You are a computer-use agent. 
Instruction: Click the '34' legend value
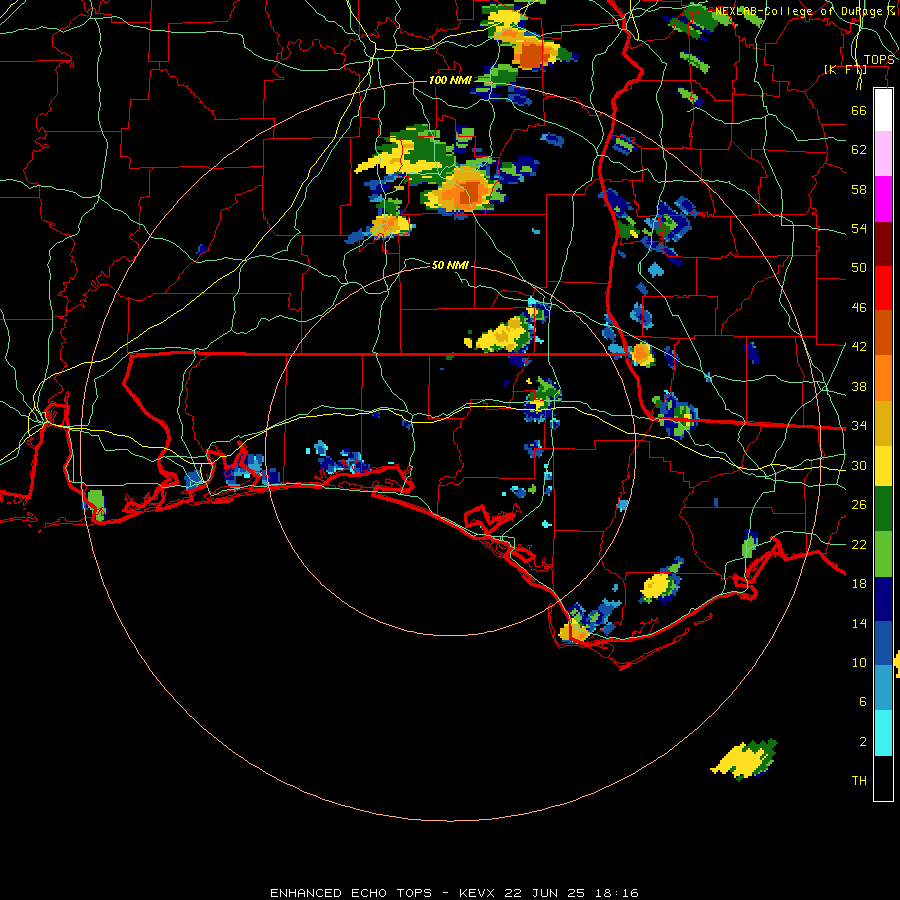point(859,426)
